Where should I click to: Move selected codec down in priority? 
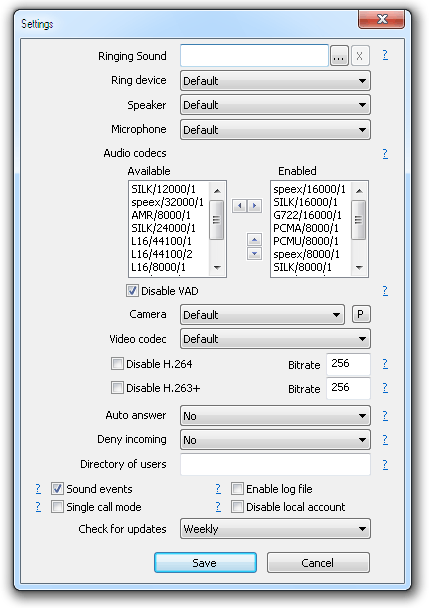coord(254,254)
